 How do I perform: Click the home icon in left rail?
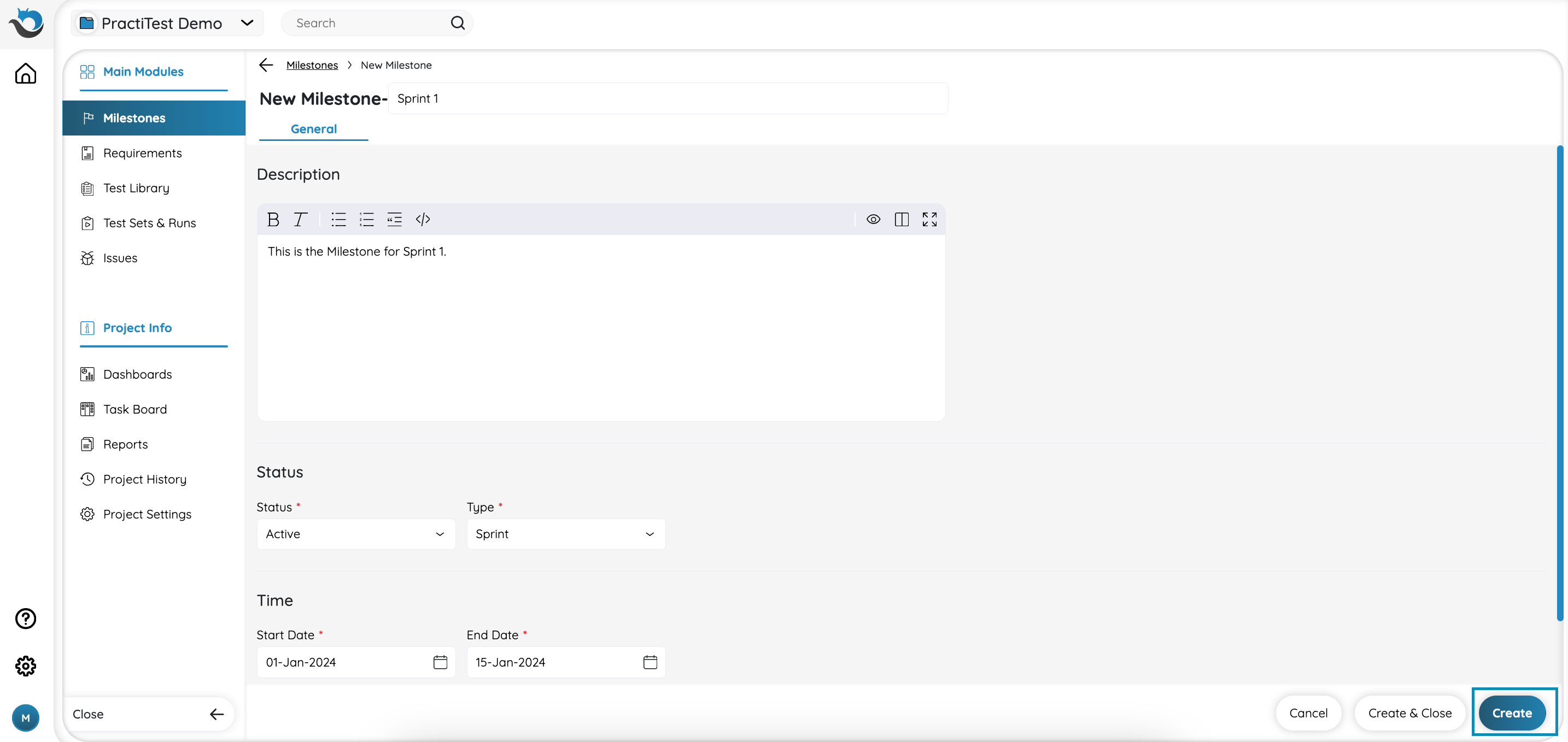[26, 74]
